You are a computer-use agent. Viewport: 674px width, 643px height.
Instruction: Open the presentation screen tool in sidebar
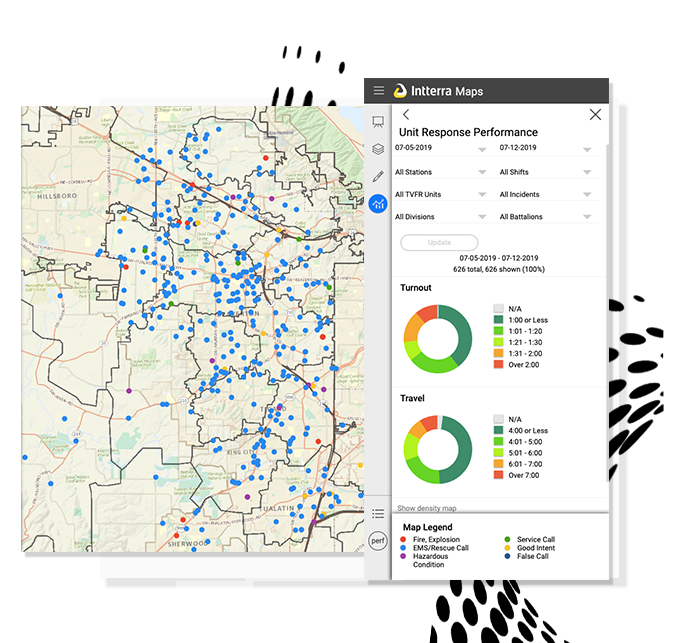point(378,122)
